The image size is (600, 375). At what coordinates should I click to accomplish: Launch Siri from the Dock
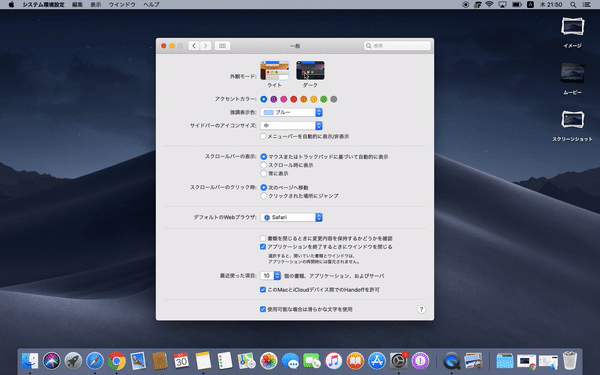point(52,361)
